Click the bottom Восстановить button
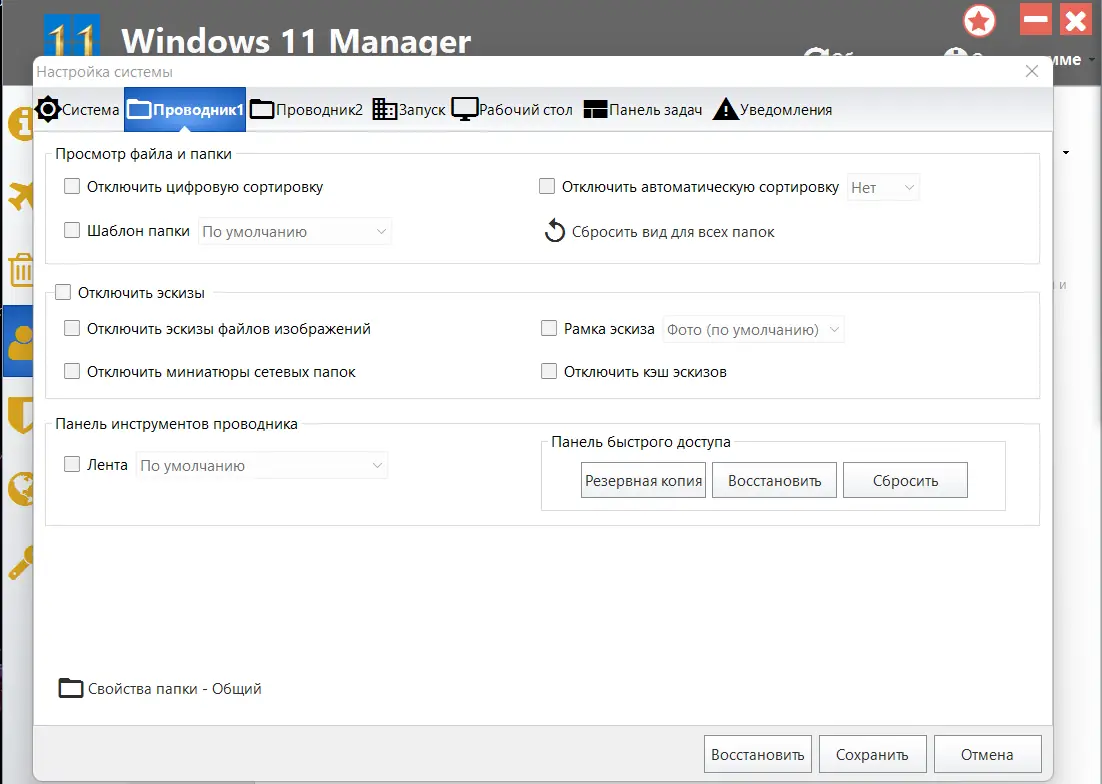The width and height of the screenshot is (1102, 784). [x=758, y=754]
